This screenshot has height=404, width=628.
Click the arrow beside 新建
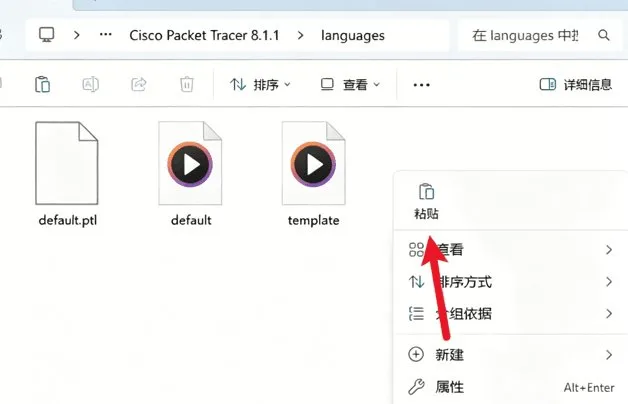609,355
